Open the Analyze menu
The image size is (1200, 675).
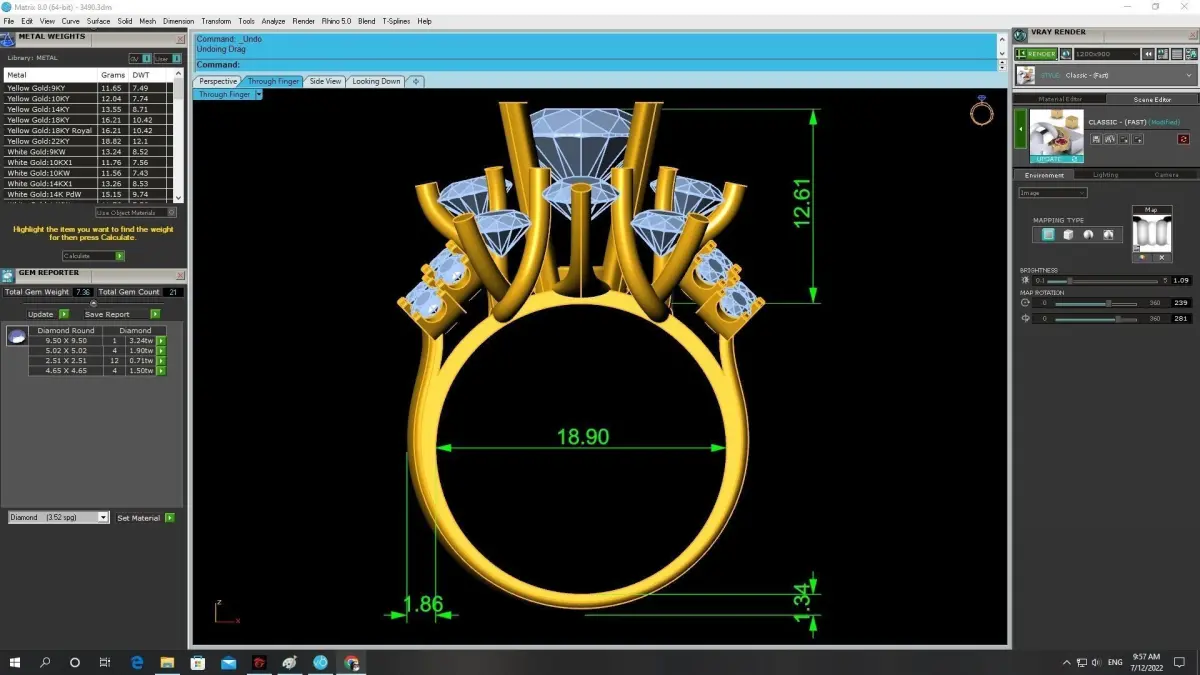click(x=273, y=21)
